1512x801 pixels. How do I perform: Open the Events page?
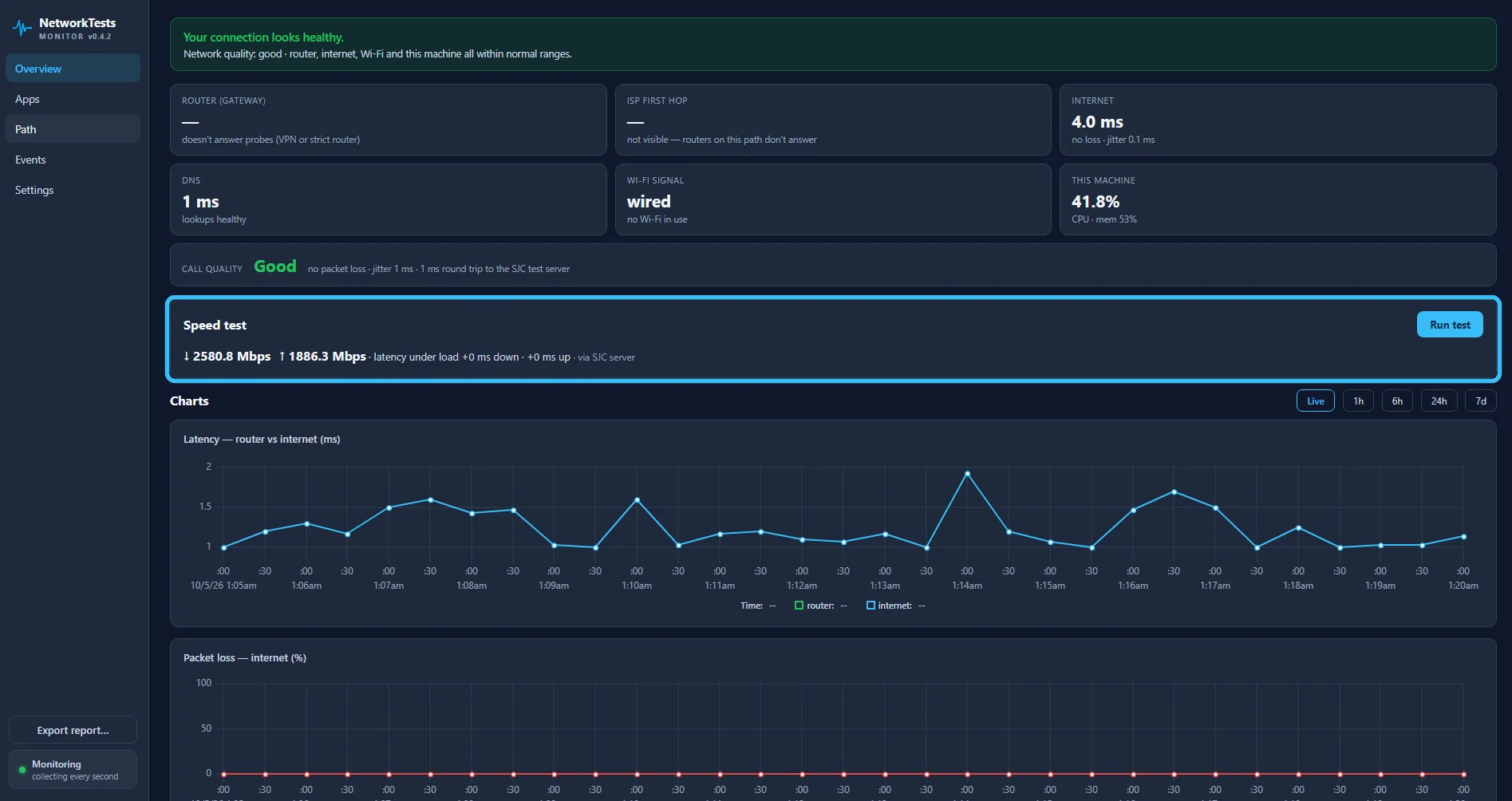tap(73, 160)
